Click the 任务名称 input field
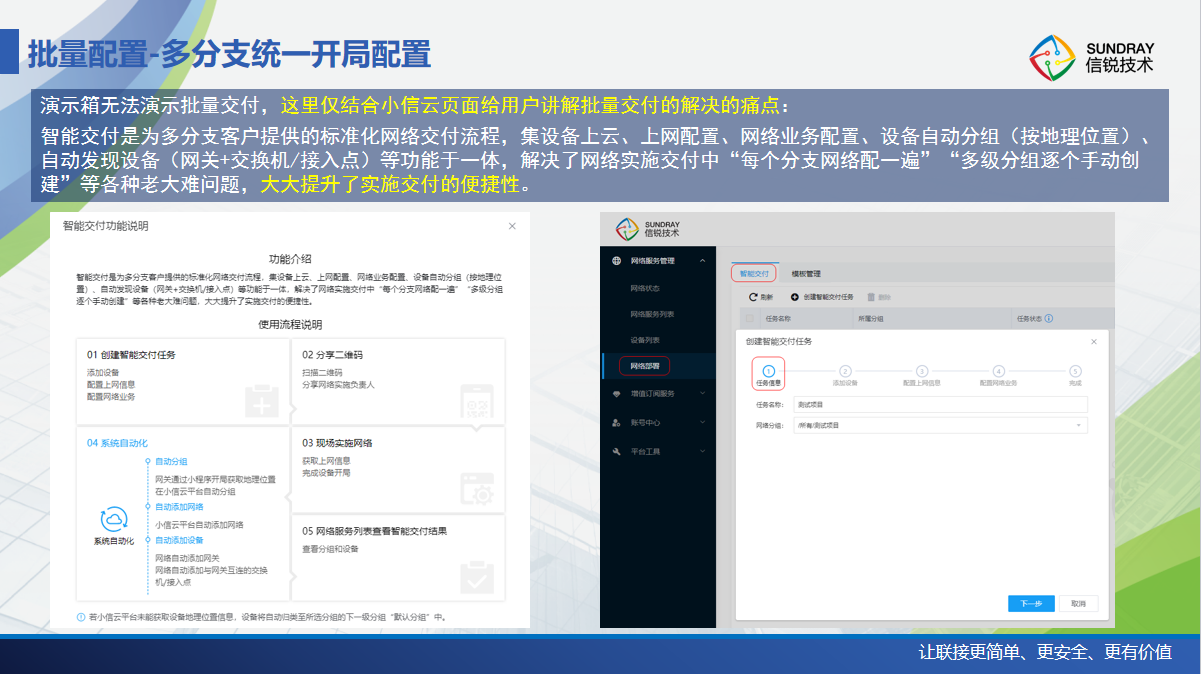Viewport: 1201px width, 674px height. [939, 405]
